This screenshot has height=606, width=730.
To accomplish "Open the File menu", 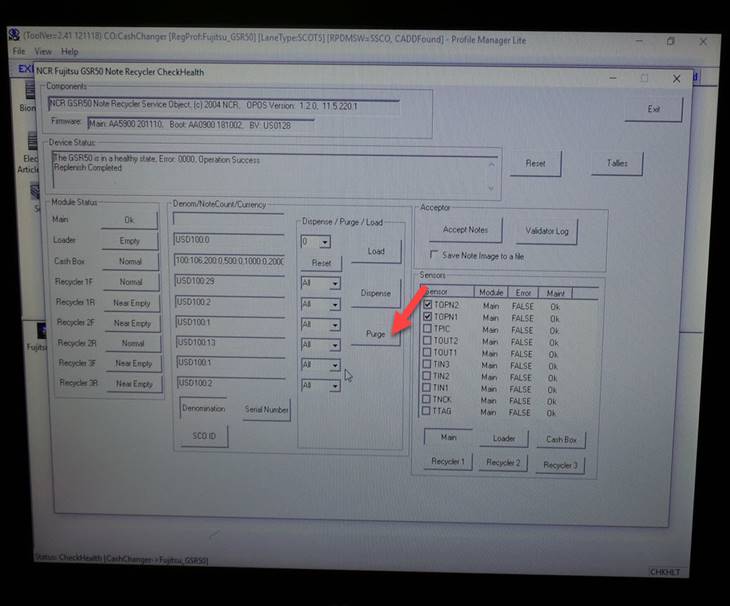I will coord(18,51).
